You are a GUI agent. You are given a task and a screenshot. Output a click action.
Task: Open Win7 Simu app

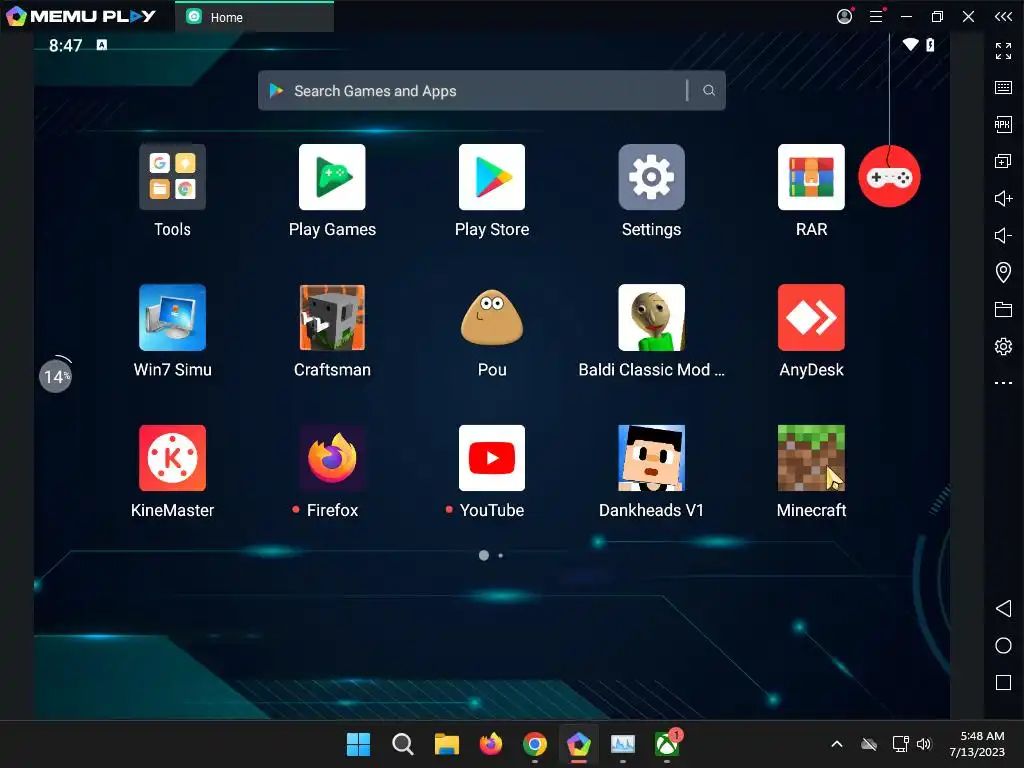tap(172, 317)
